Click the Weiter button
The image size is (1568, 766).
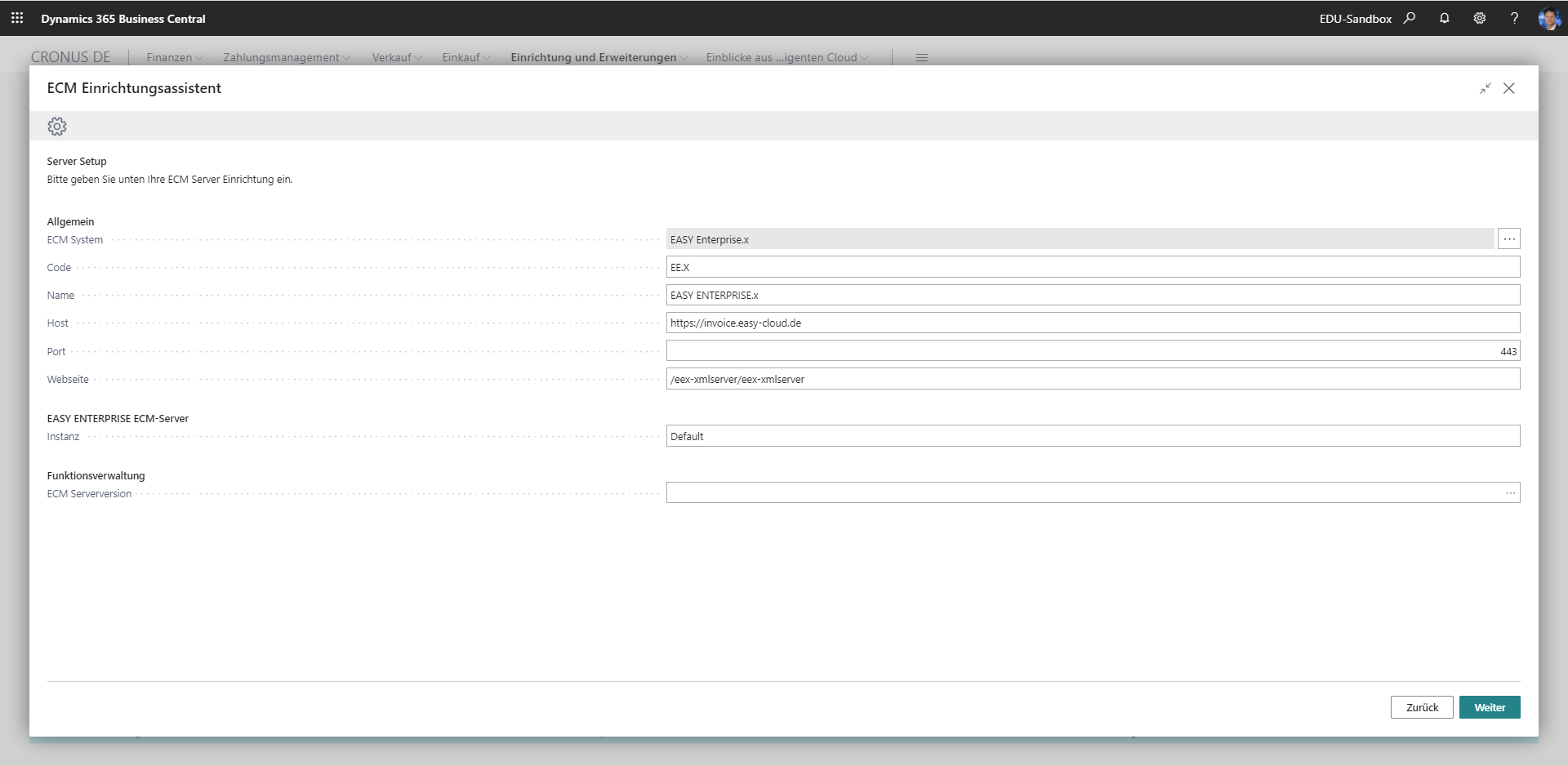1490,707
